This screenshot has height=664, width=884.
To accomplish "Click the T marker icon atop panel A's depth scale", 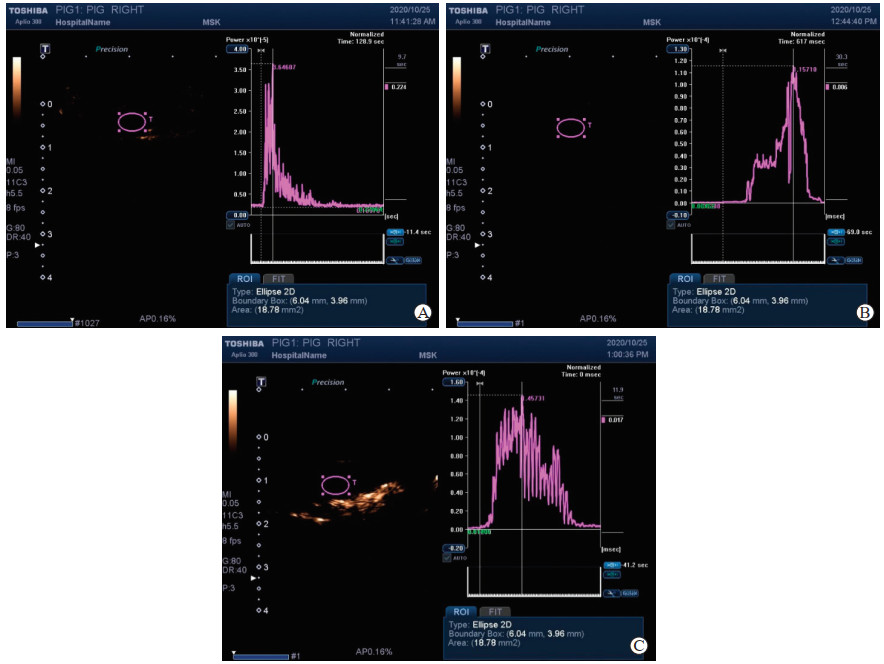I will 44,47.
